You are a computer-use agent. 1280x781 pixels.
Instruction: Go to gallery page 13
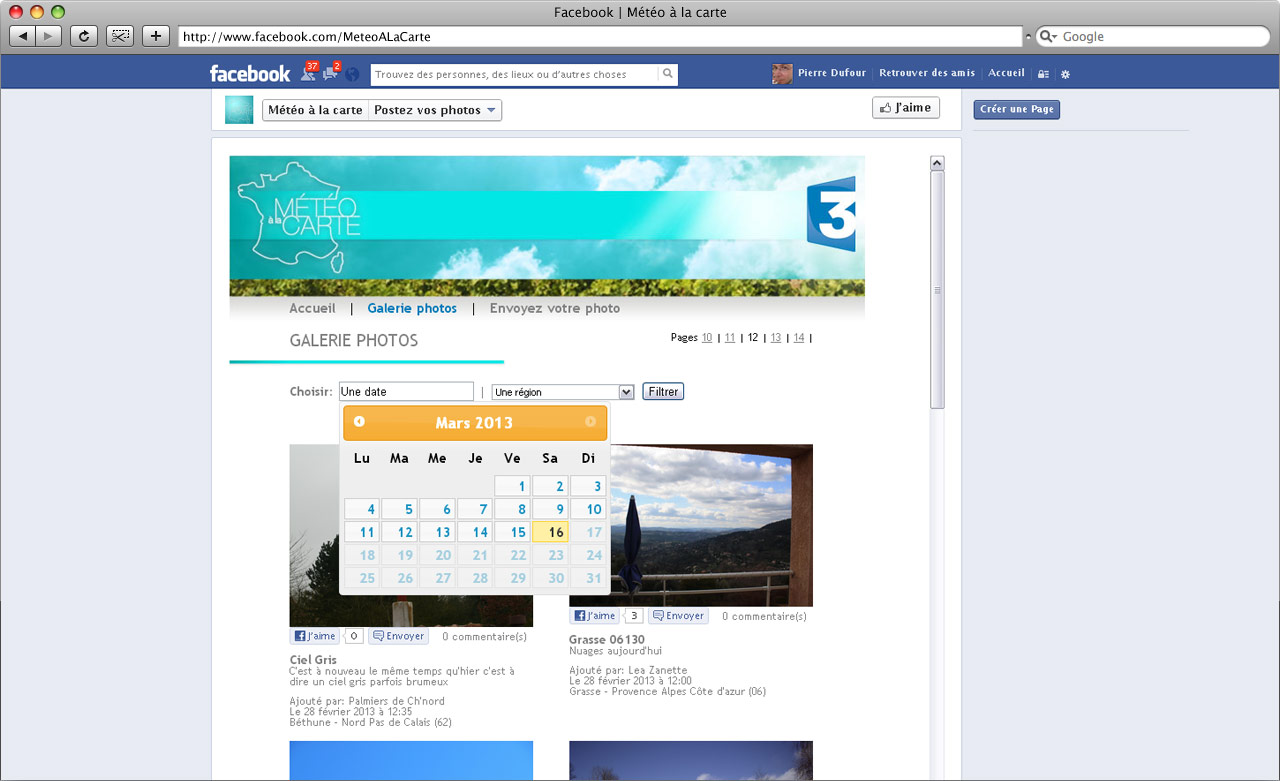click(x=776, y=338)
